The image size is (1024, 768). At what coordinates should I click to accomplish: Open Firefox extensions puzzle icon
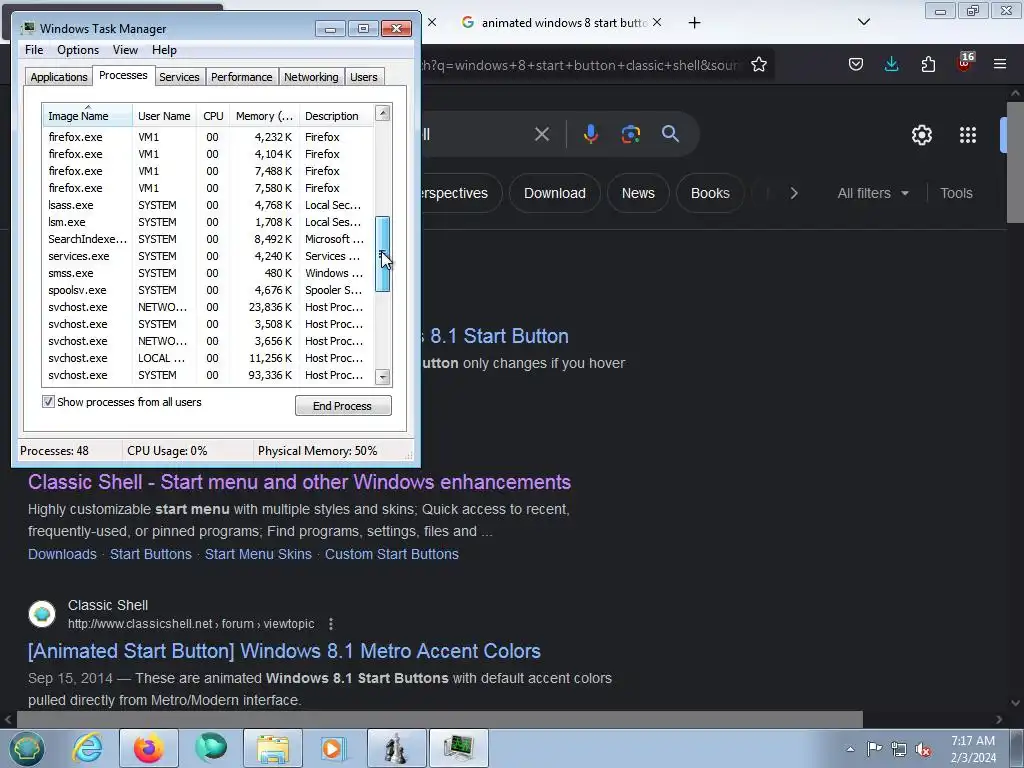(928, 64)
